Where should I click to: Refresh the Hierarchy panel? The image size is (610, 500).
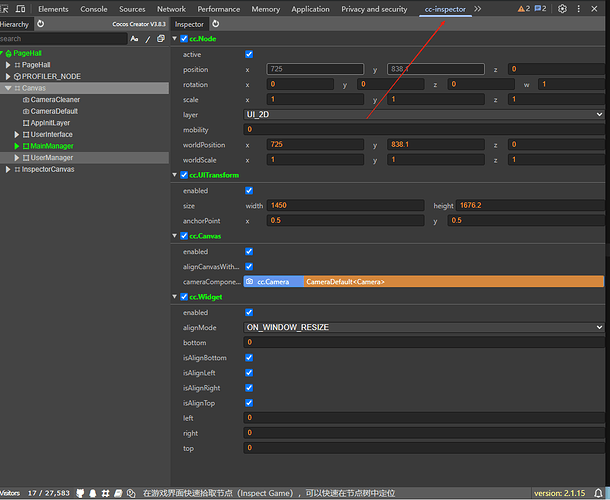coord(40,24)
